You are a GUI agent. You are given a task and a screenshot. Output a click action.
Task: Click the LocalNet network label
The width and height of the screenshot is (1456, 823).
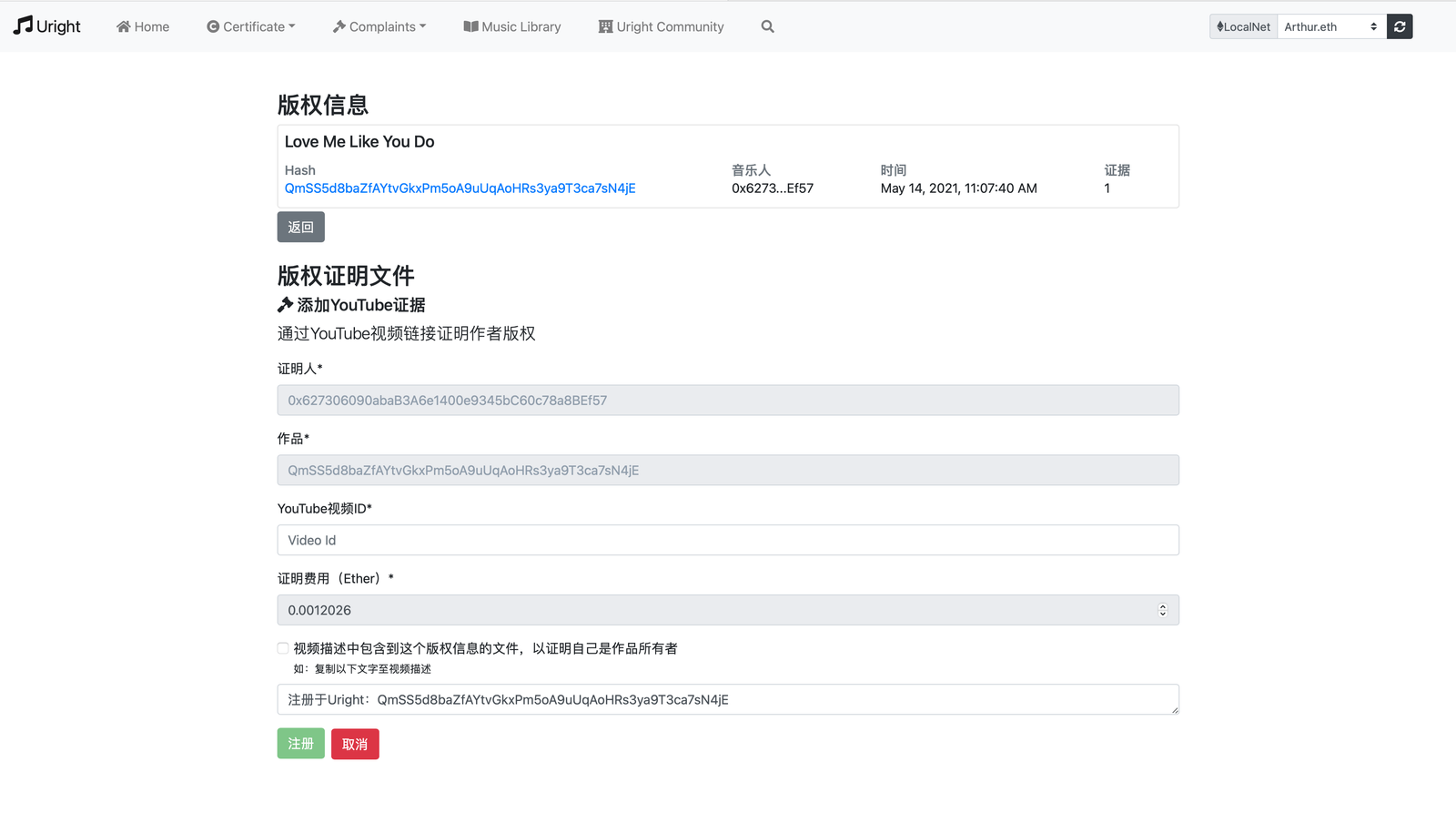[1243, 26]
